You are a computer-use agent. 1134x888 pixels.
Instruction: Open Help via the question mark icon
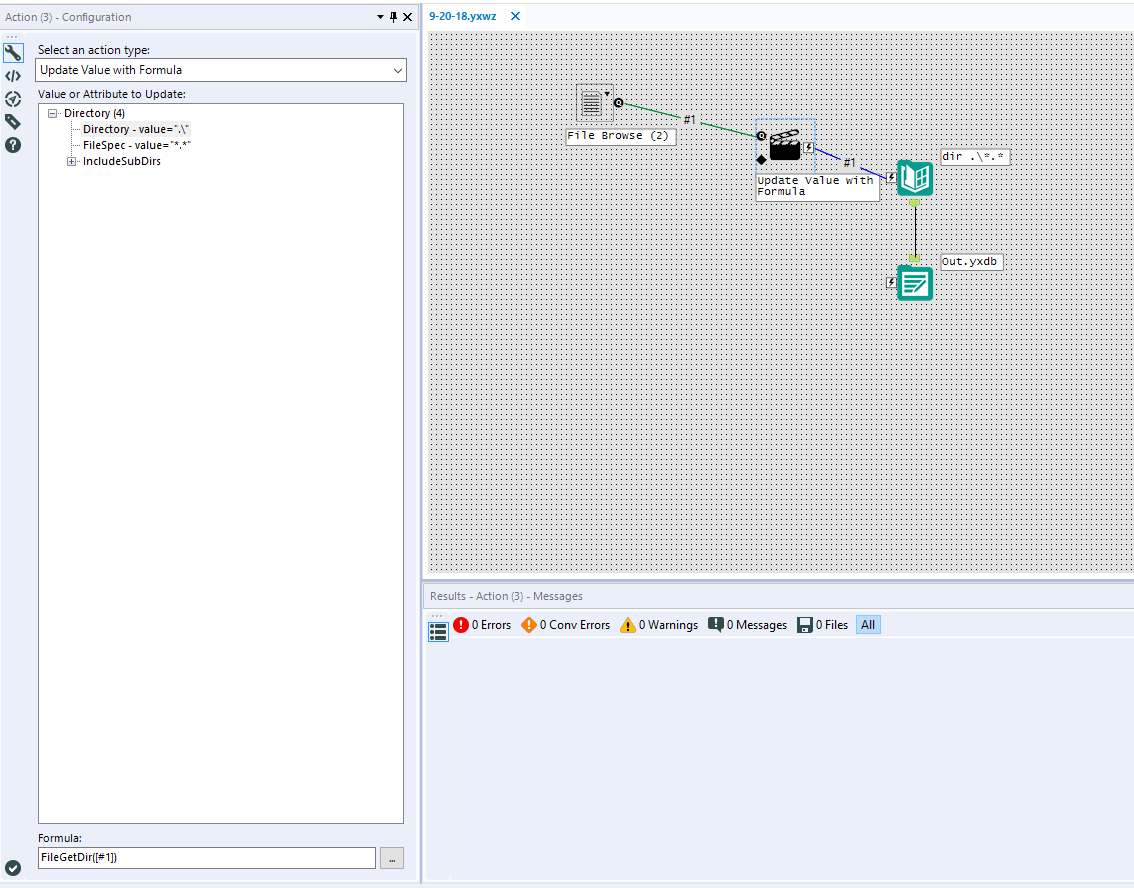pyautogui.click(x=13, y=145)
